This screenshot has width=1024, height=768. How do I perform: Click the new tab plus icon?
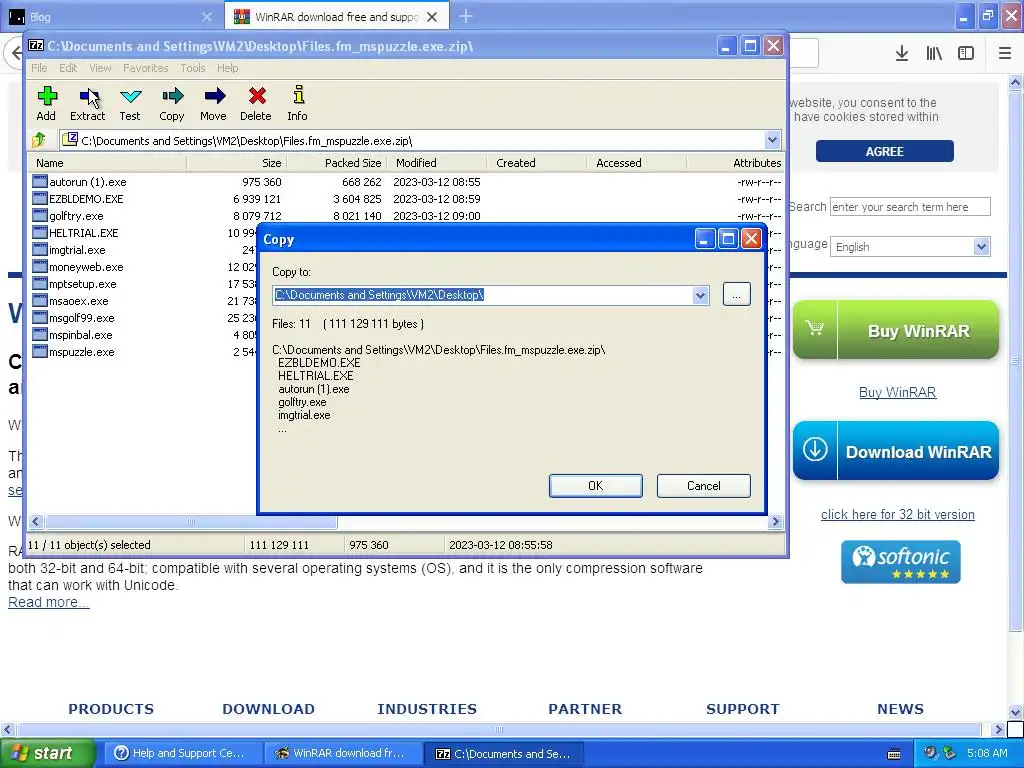466,16
